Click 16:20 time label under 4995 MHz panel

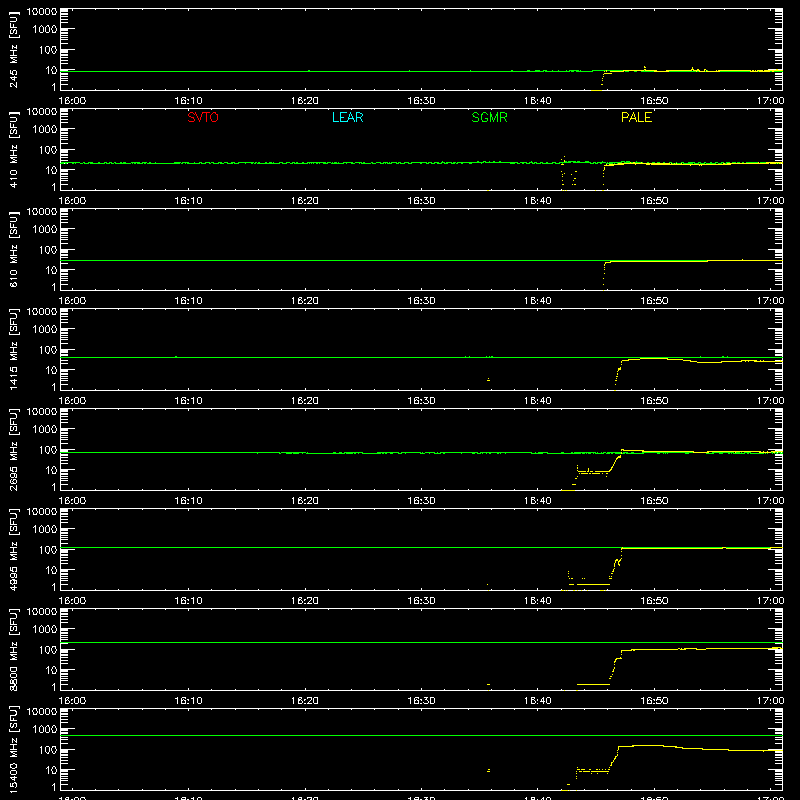tap(305, 601)
